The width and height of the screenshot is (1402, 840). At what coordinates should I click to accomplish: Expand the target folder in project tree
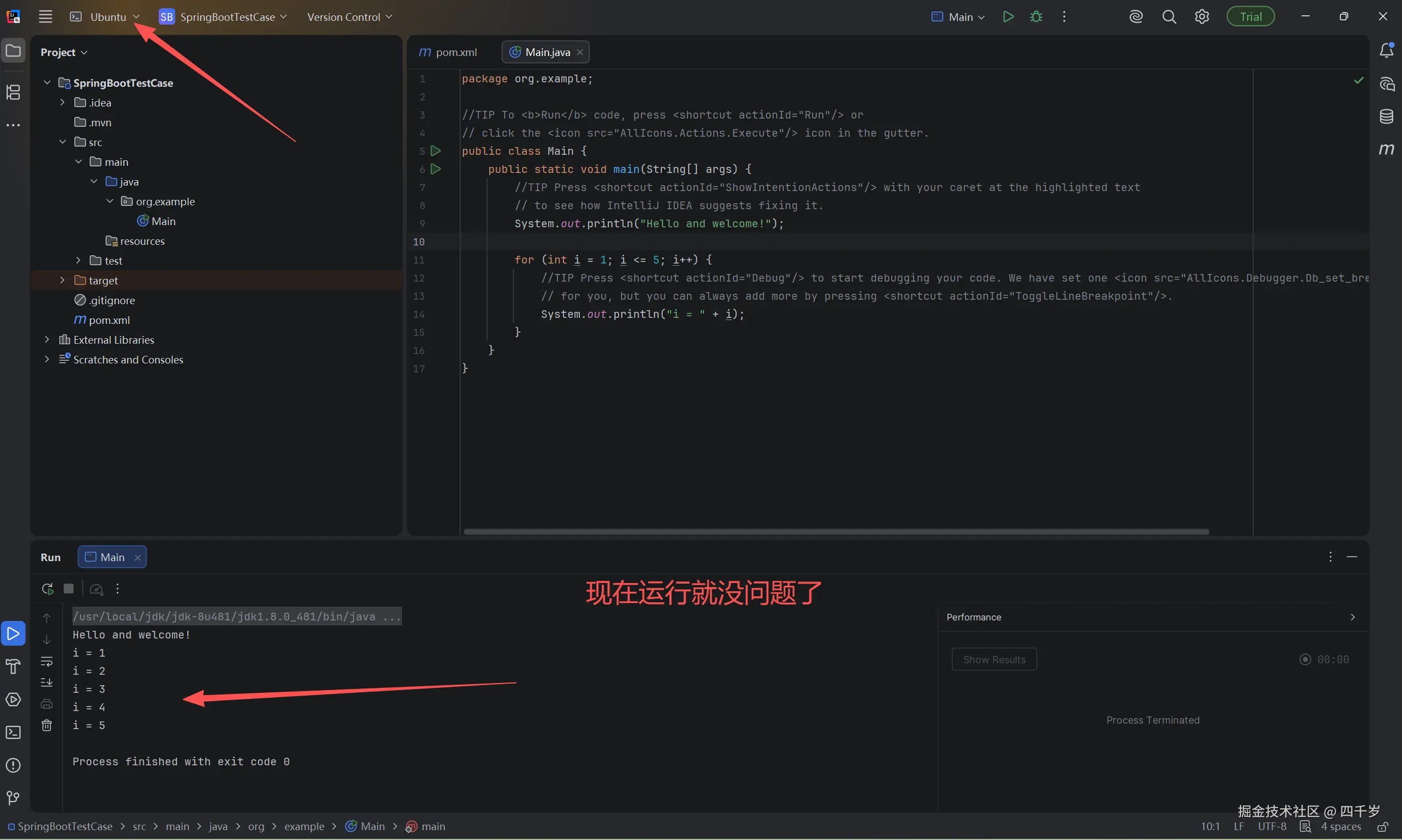click(x=62, y=280)
